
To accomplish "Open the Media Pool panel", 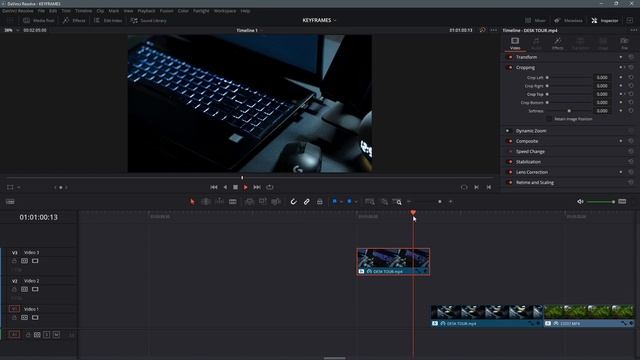I will coord(39,20).
